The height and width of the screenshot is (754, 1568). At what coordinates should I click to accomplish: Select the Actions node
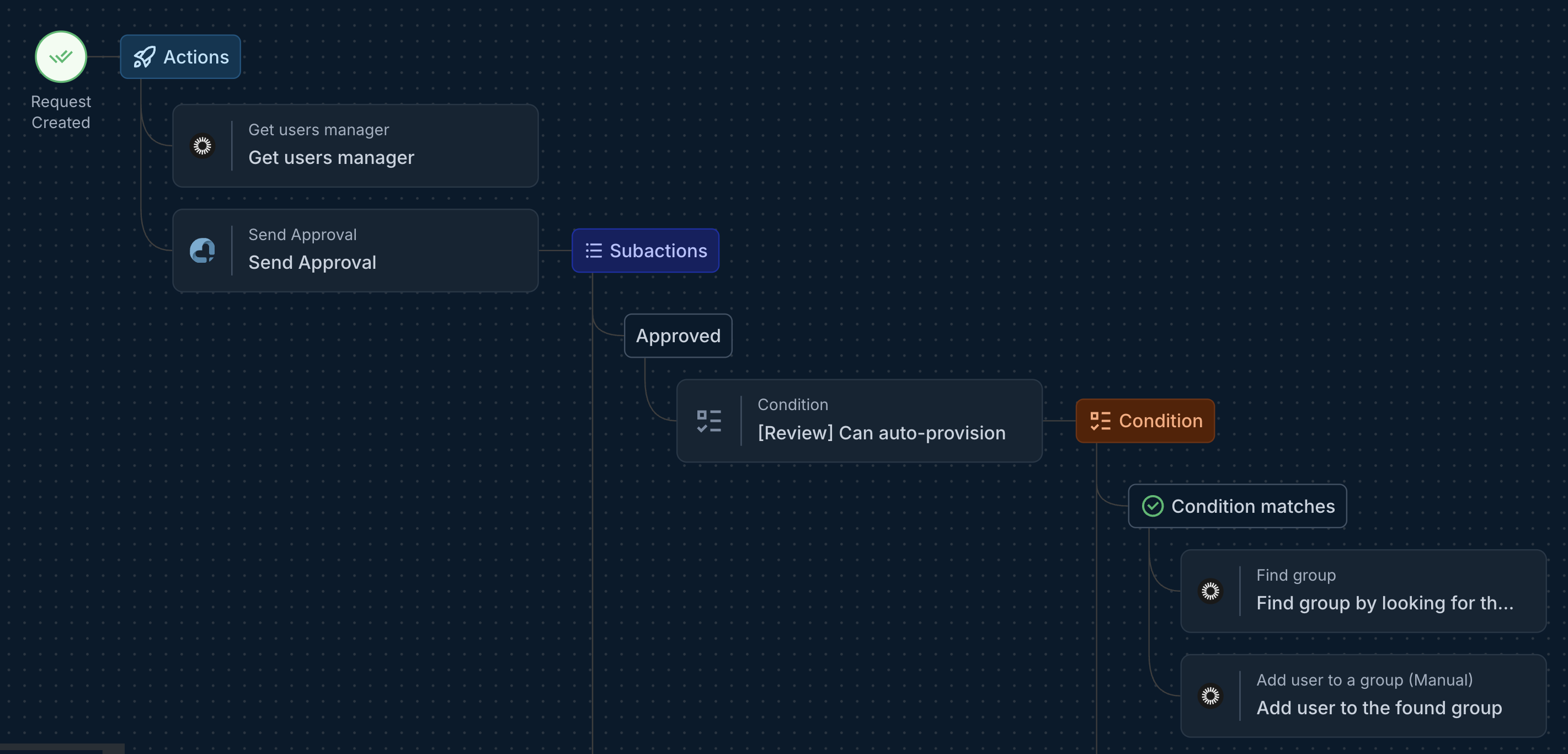pyautogui.click(x=180, y=57)
